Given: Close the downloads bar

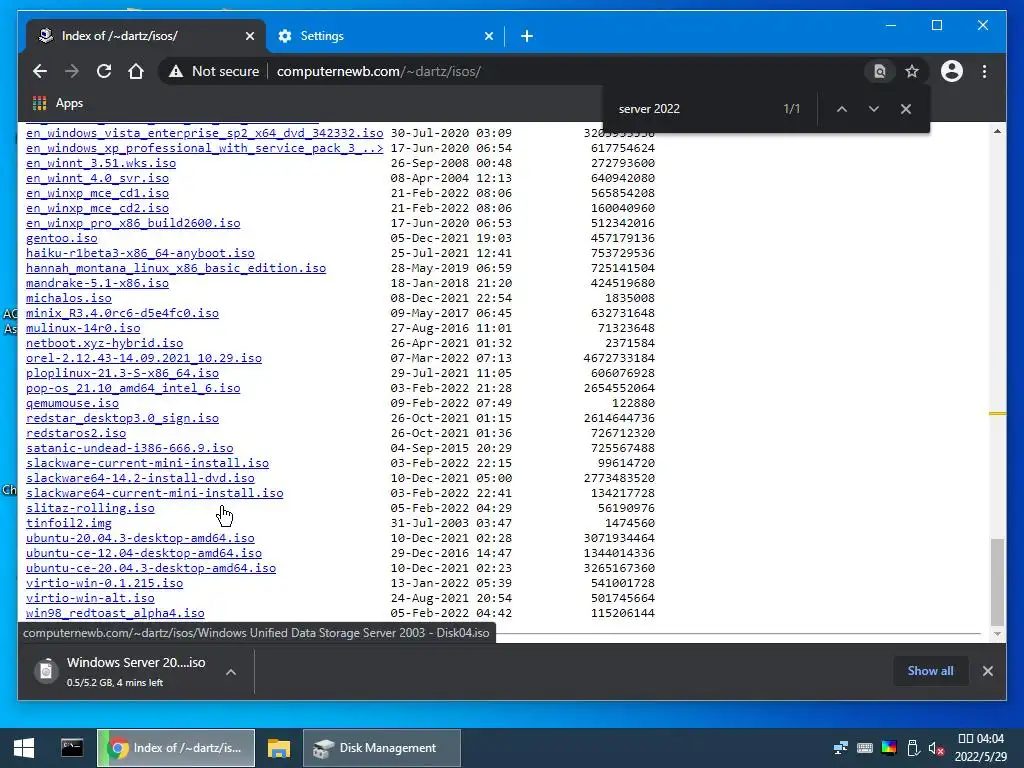Looking at the screenshot, I should tap(987, 671).
